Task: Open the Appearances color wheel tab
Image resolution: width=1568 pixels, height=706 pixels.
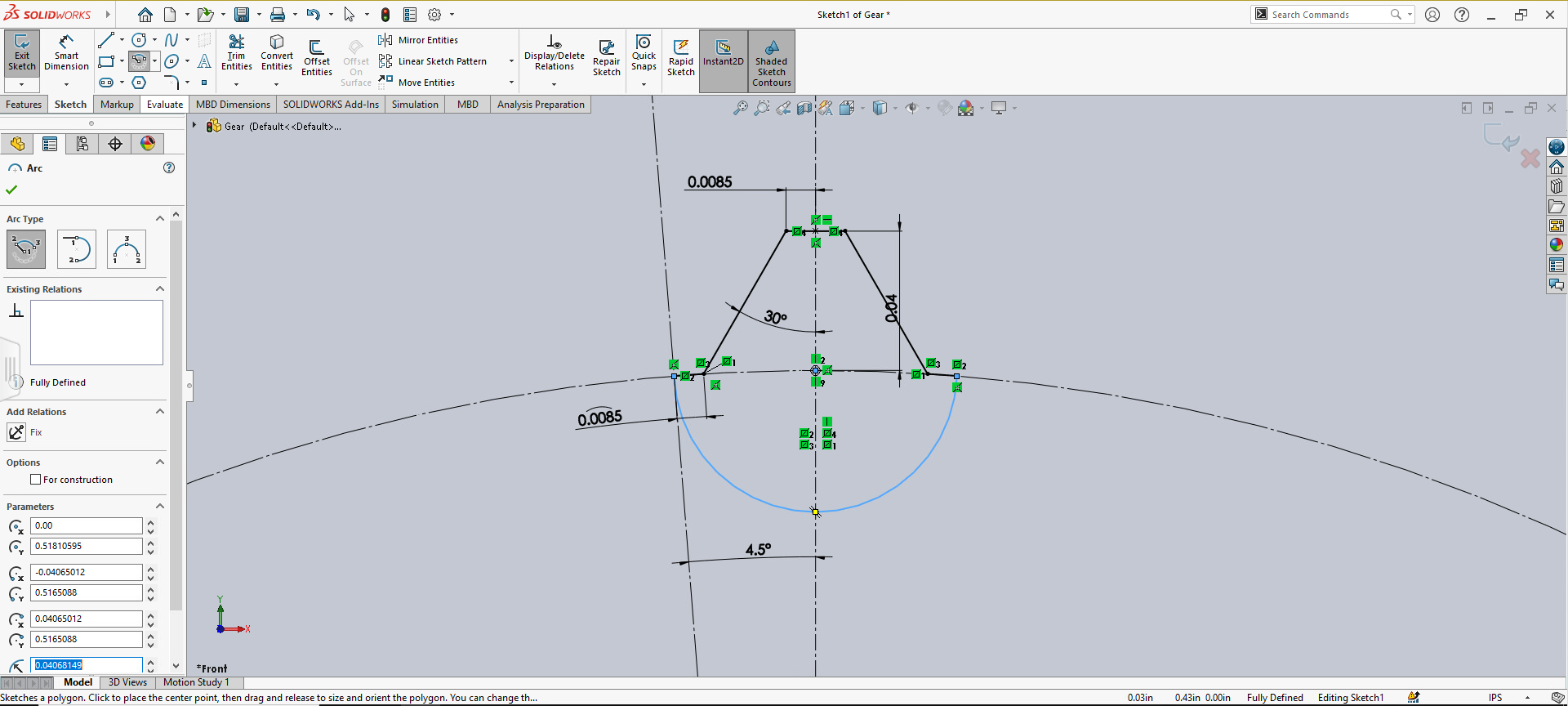Action: tap(148, 144)
